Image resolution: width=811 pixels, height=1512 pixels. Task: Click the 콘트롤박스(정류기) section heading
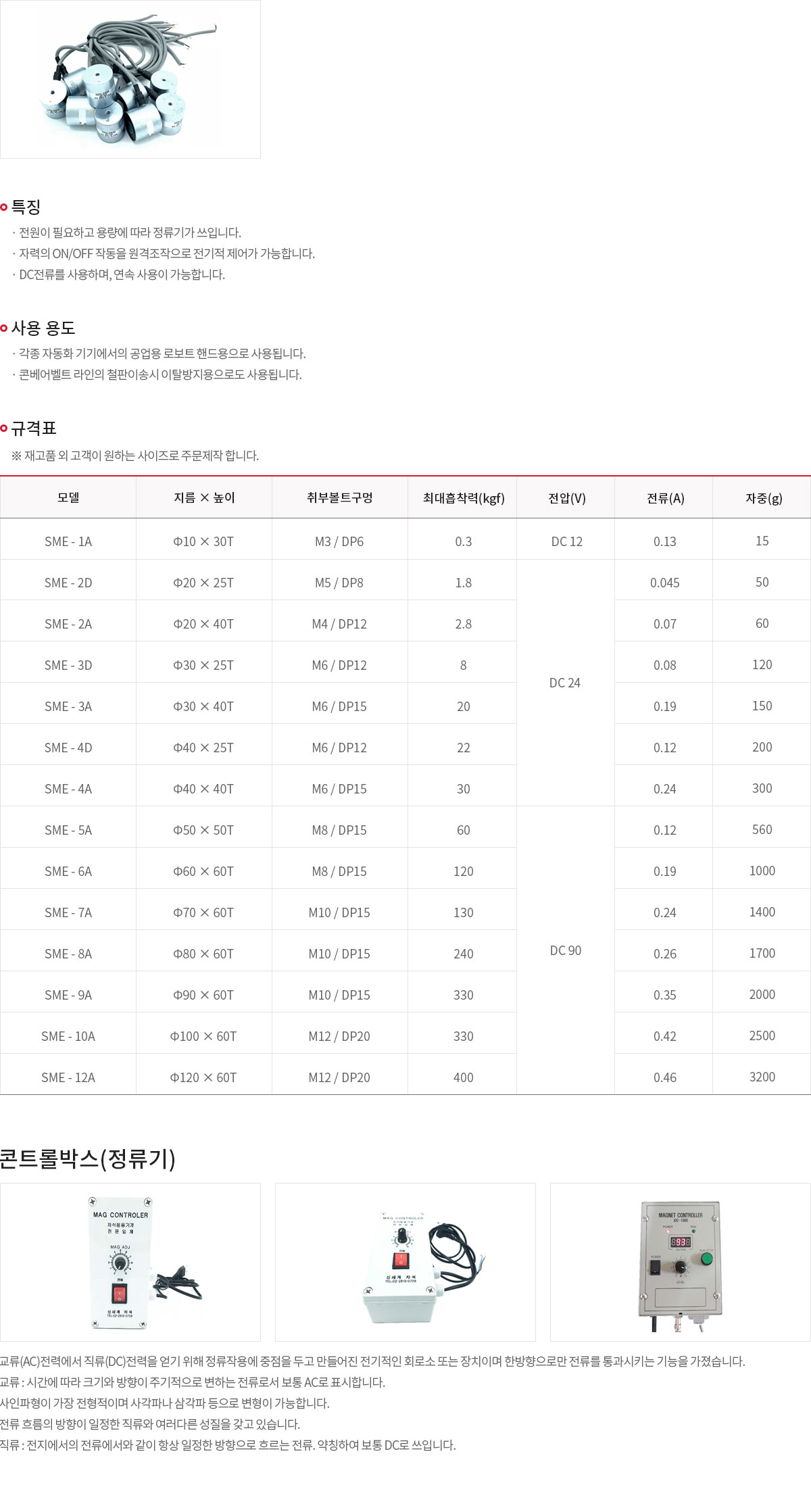[88, 1158]
